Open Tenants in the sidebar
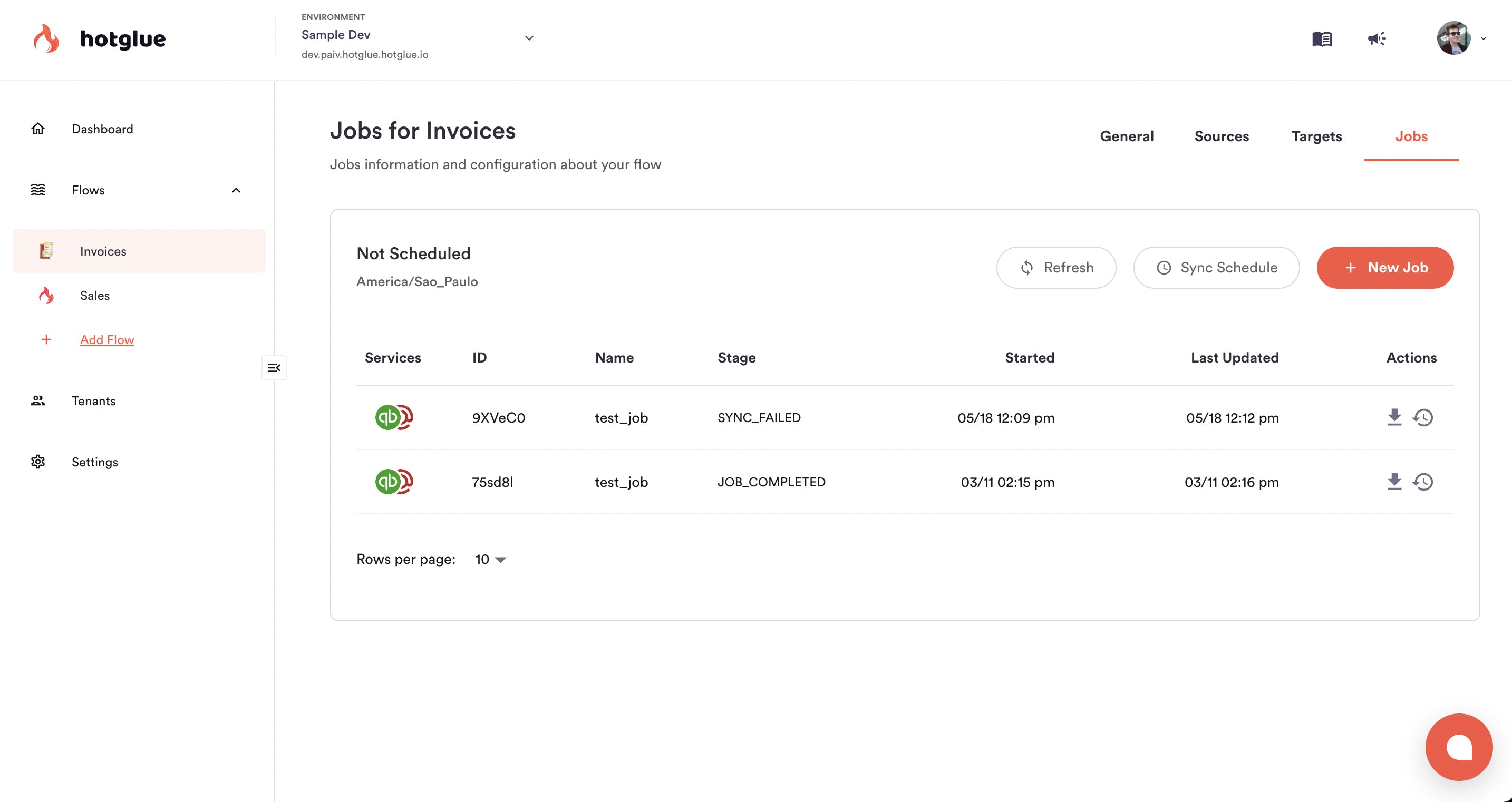Image resolution: width=1512 pixels, height=802 pixels. (x=93, y=400)
